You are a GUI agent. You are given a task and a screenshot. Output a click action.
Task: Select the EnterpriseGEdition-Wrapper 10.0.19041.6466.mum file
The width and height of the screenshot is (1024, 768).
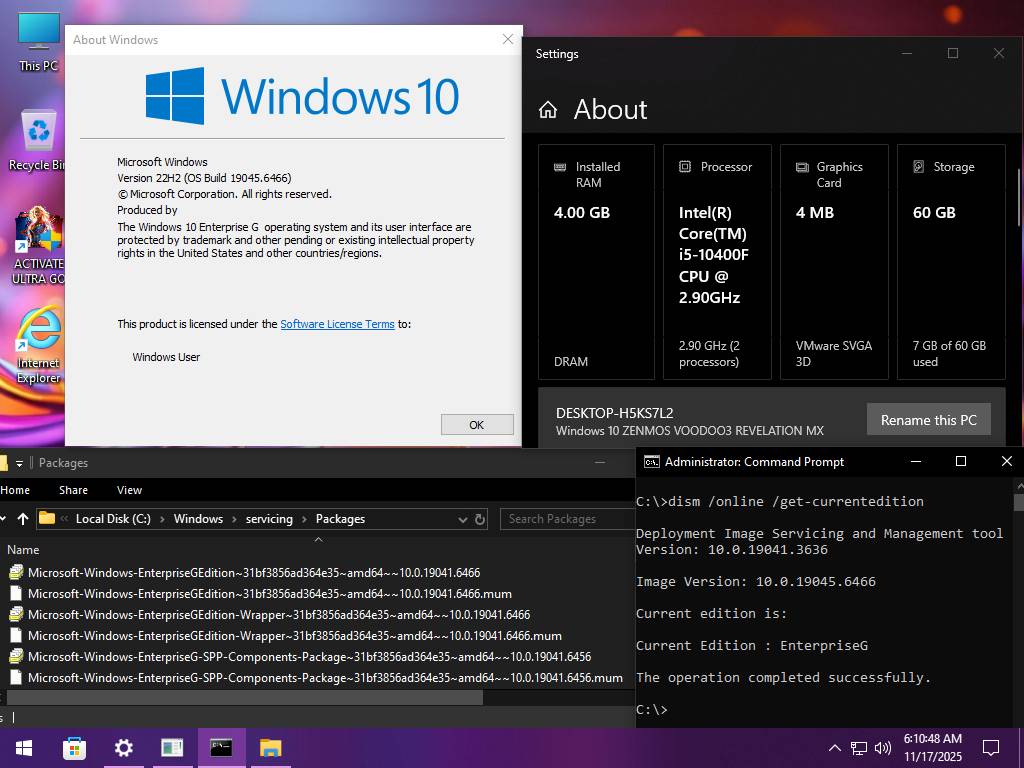[x=294, y=635]
